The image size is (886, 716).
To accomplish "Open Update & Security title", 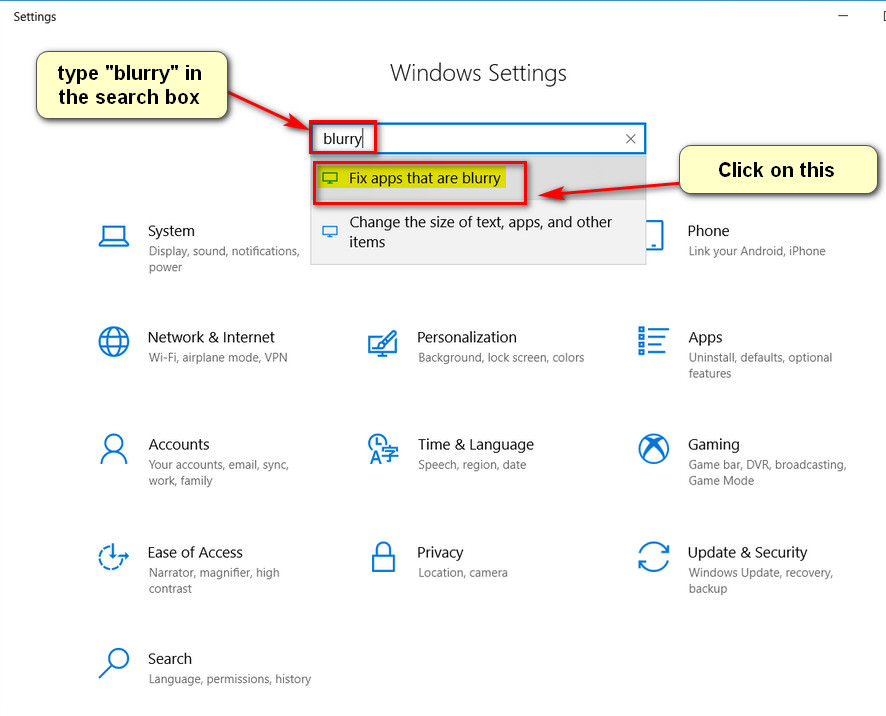I will [x=747, y=553].
